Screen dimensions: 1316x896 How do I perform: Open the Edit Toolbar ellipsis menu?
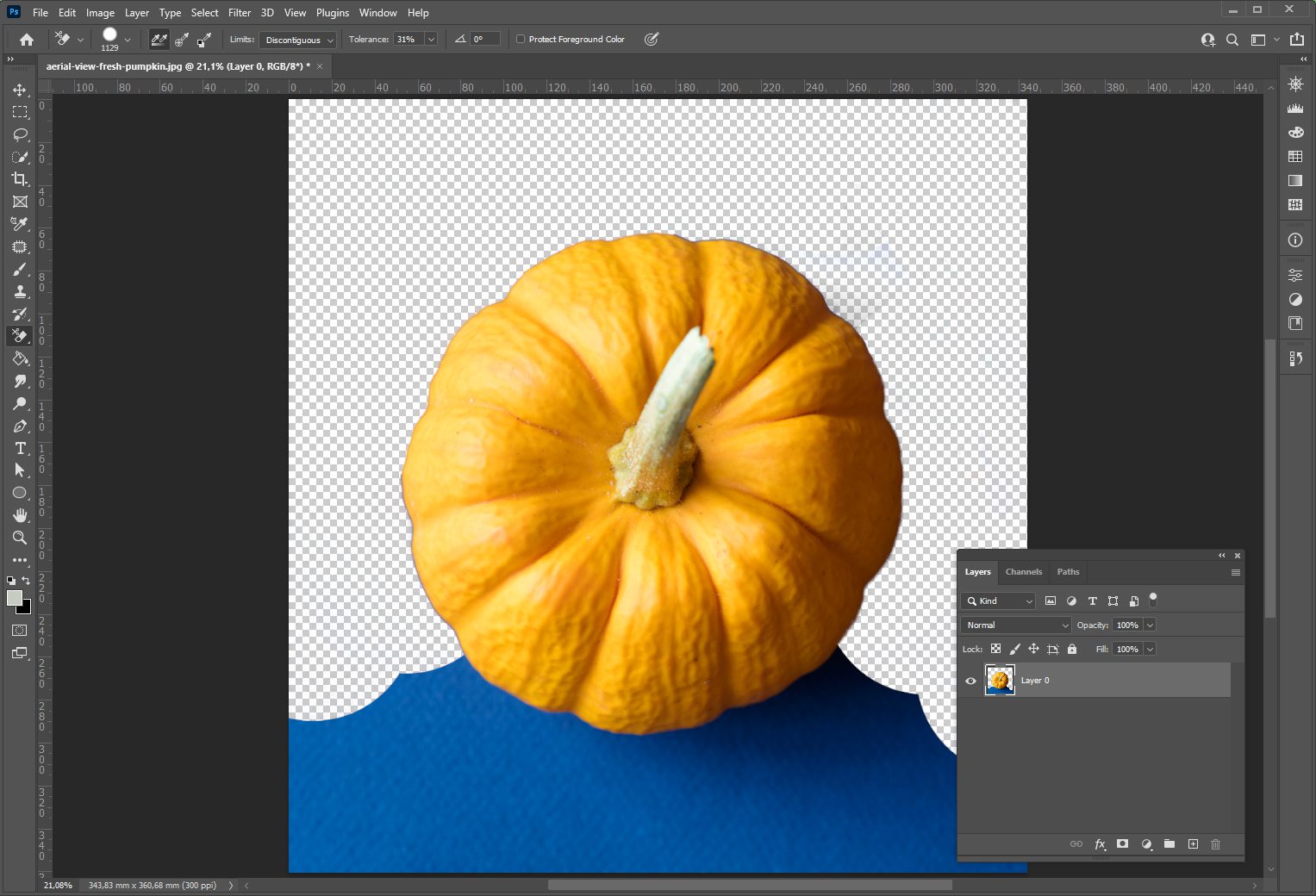click(x=20, y=560)
